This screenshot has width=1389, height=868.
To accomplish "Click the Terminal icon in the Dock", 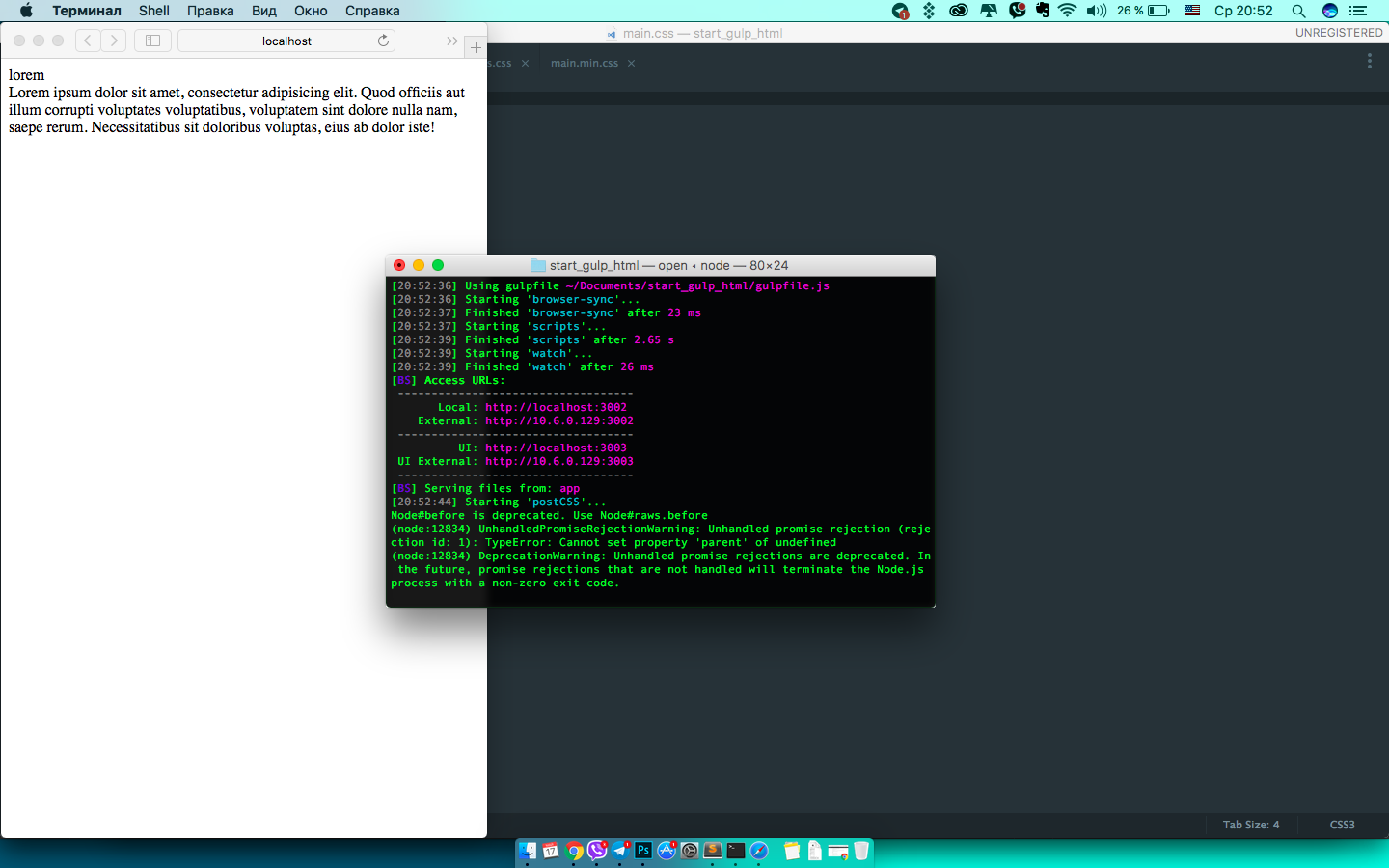I will pos(736,851).
